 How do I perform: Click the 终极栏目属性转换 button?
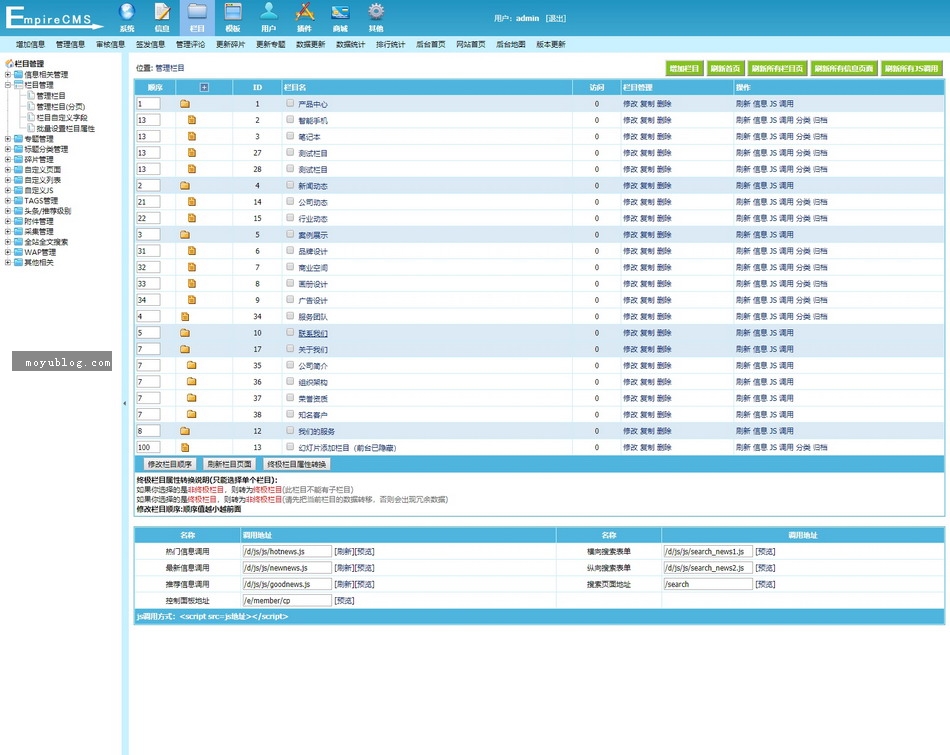pyautogui.click(x=297, y=464)
